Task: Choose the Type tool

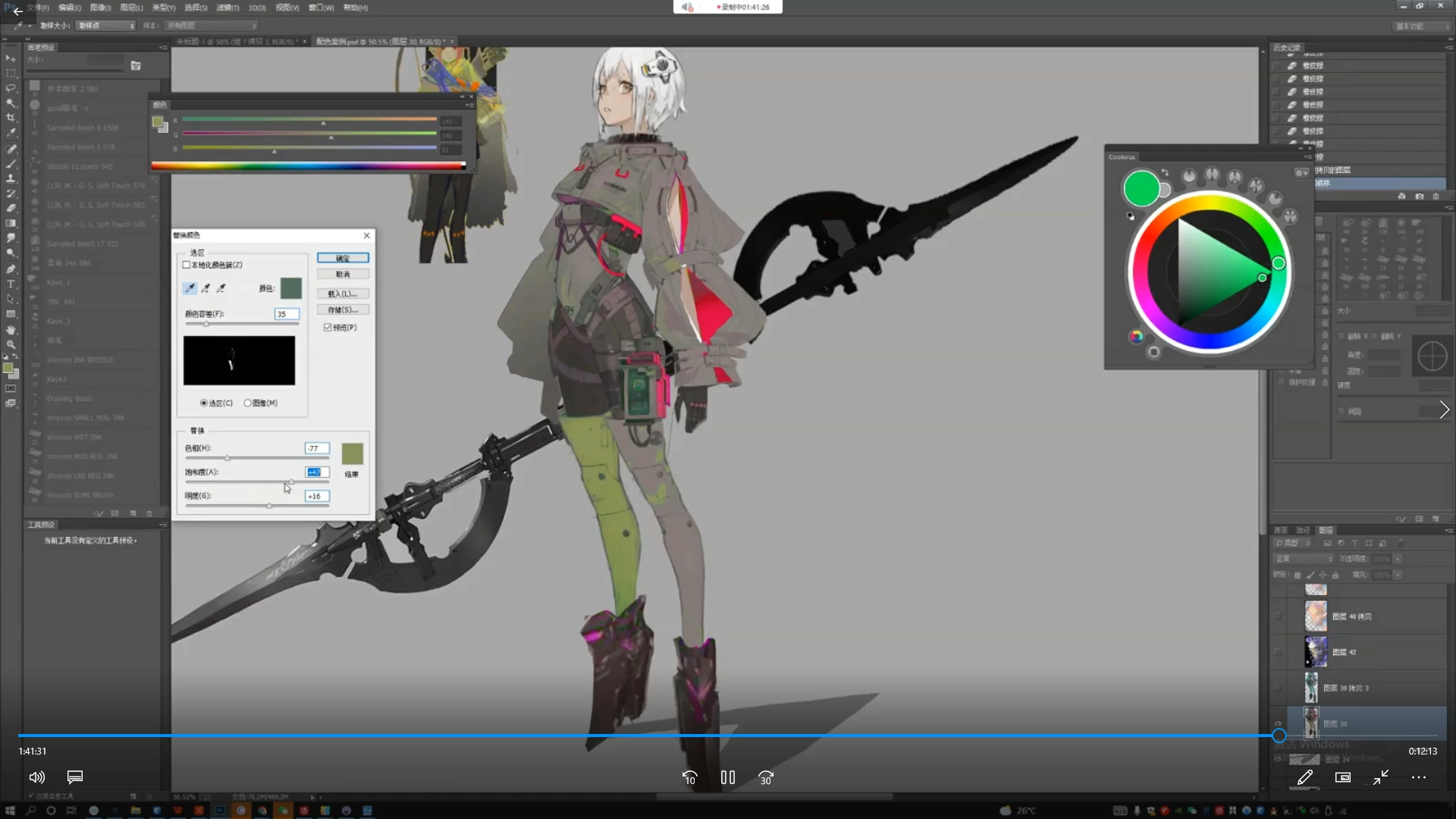Action: click(x=11, y=284)
